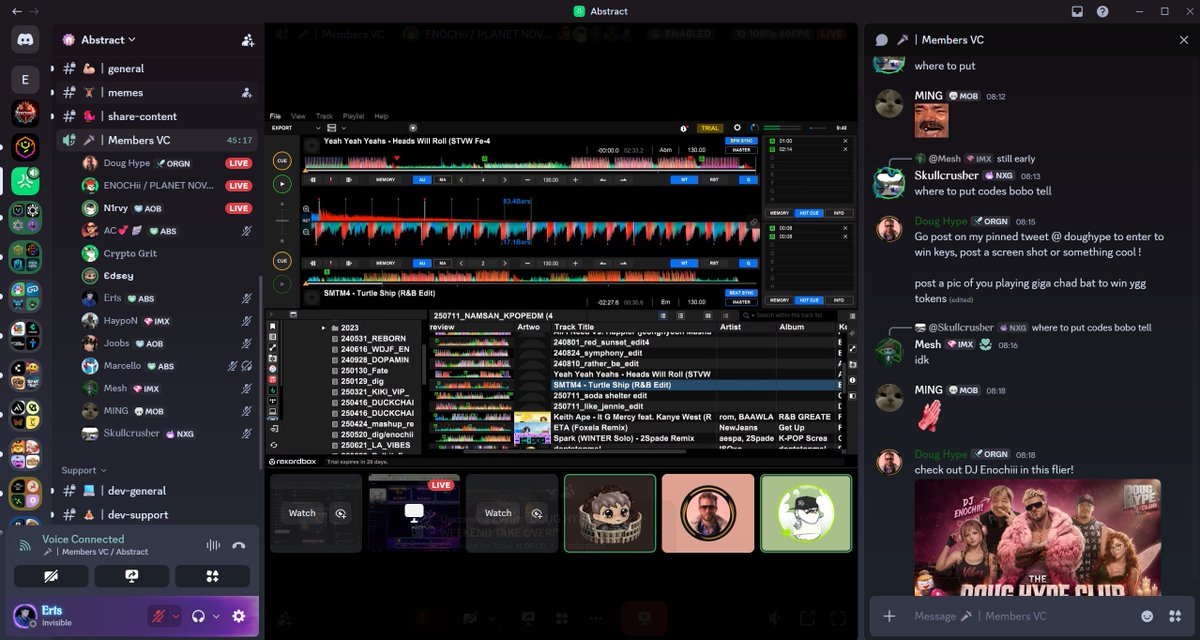This screenshot has height=640, width=1200.
Task: Open the help icon in the title bar
Action: pyautogui.click(x=1102, y=11)
